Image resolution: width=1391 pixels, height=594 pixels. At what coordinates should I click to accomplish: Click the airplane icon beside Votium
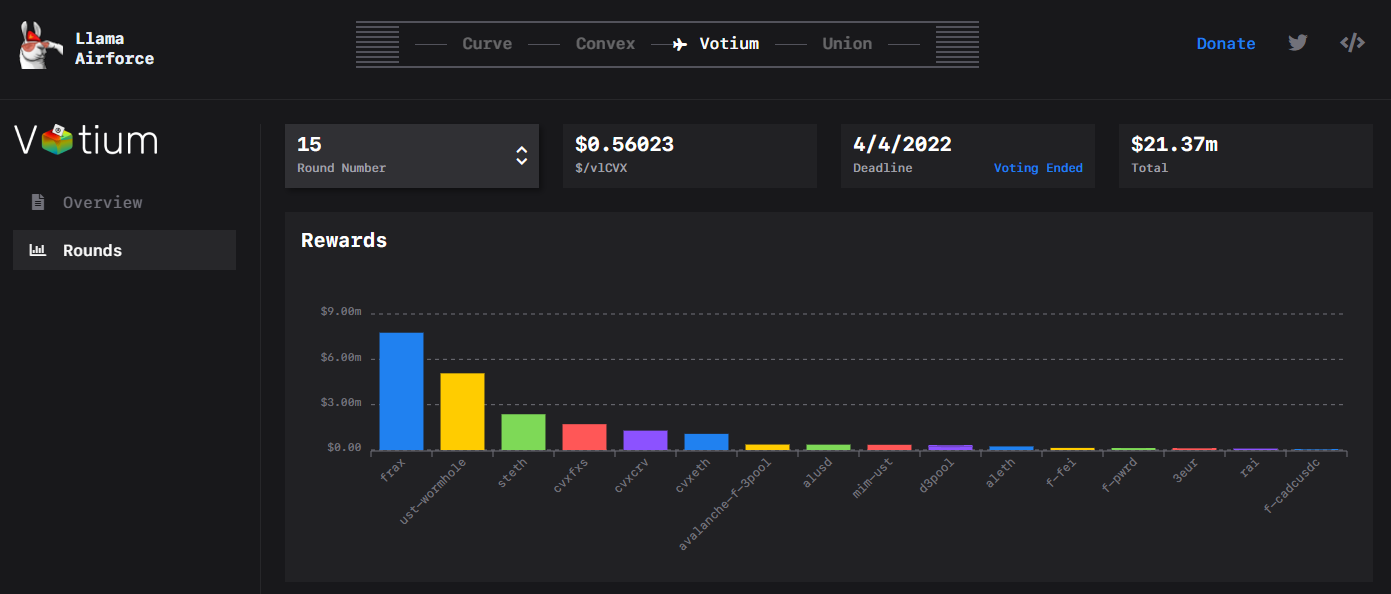(x=680, y=44)
